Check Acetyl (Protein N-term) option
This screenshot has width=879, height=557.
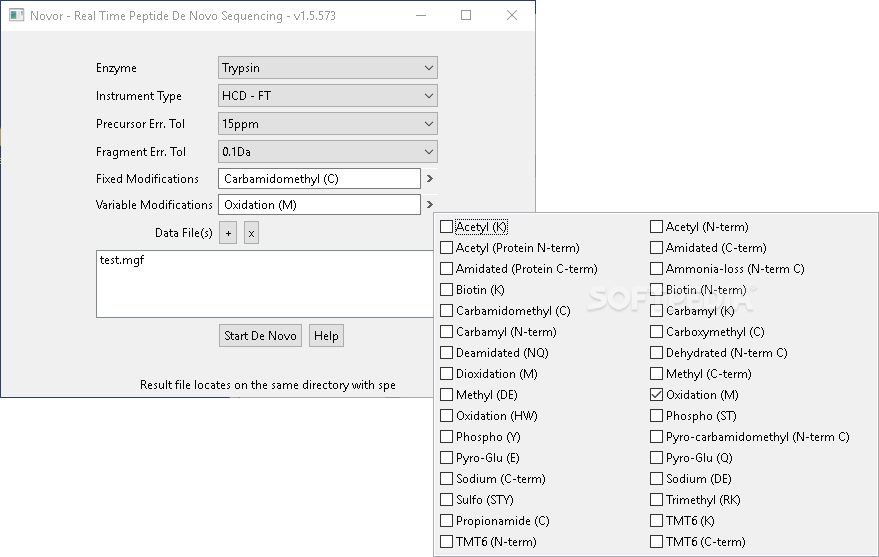tap(446, 248)
